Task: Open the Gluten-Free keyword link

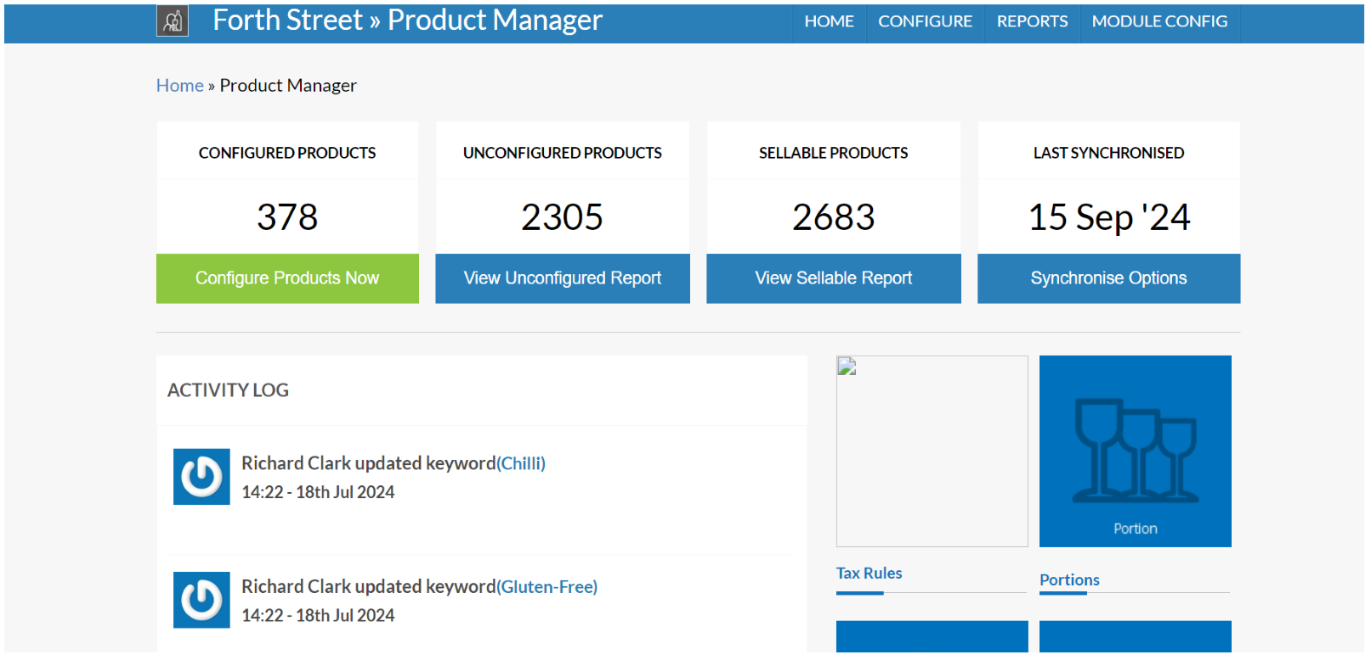Action: [547, 587]
